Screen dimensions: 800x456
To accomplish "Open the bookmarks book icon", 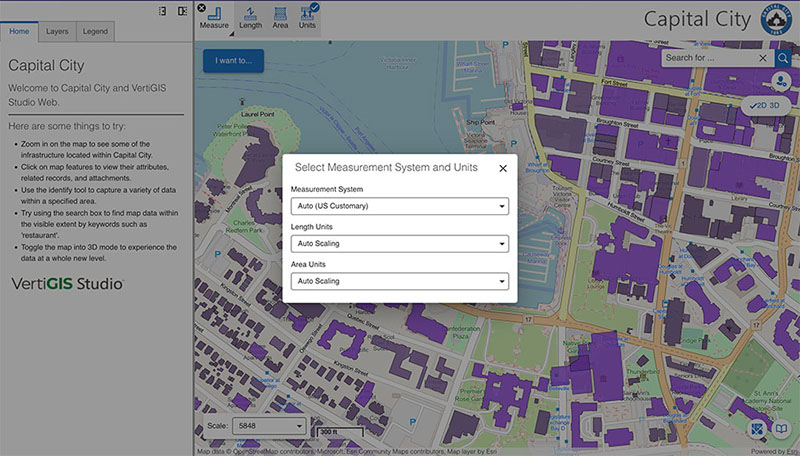I will 781,429.
